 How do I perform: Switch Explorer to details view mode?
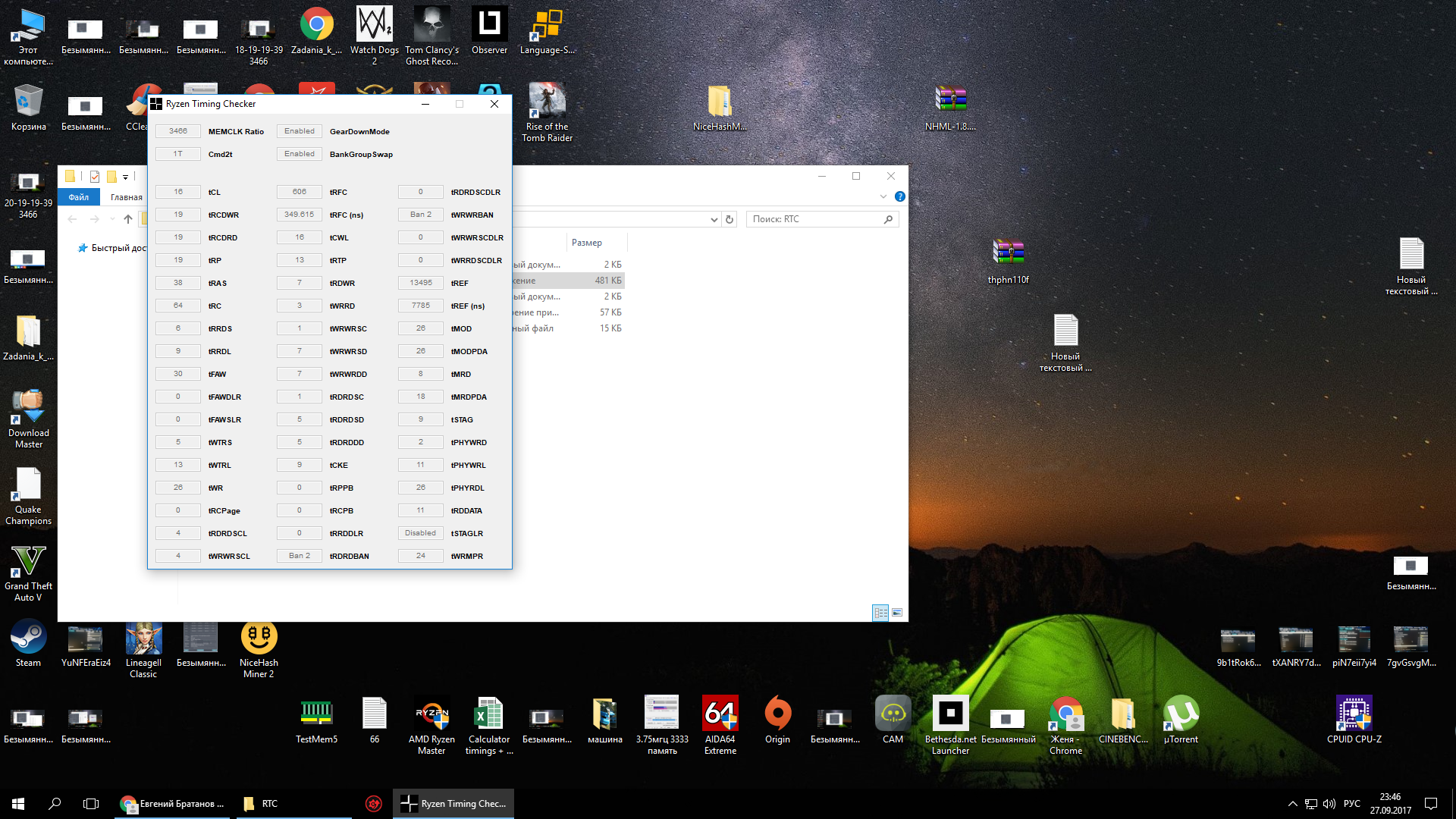point(880,612)
